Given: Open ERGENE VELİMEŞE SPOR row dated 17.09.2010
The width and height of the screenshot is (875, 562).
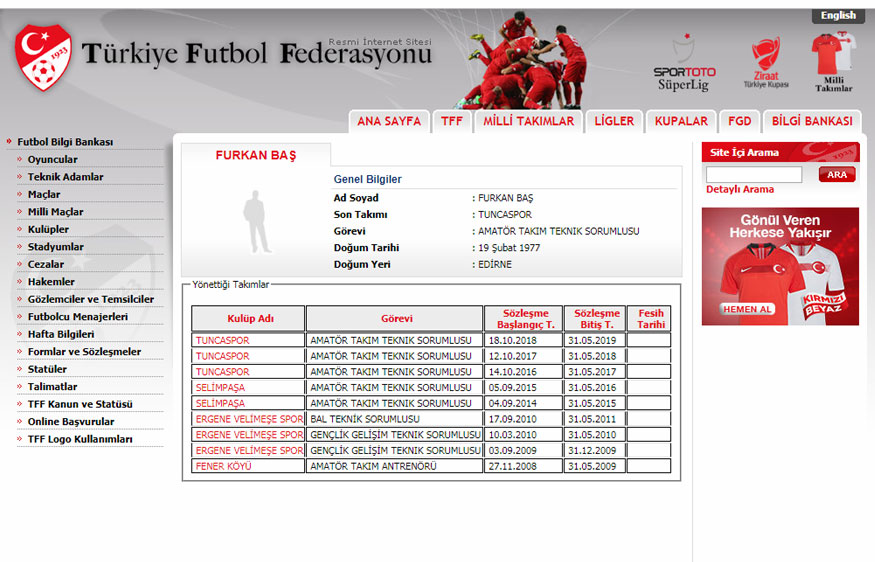Looking at the screenshot, I should click(x=249, y=419).
